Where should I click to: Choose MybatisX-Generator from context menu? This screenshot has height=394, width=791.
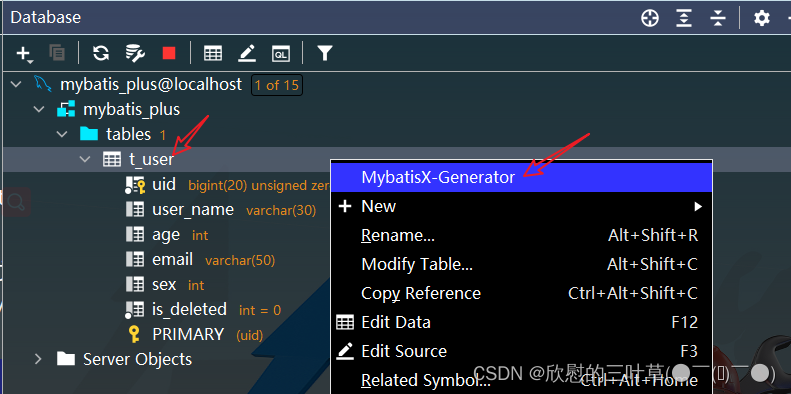coord(522,177)
